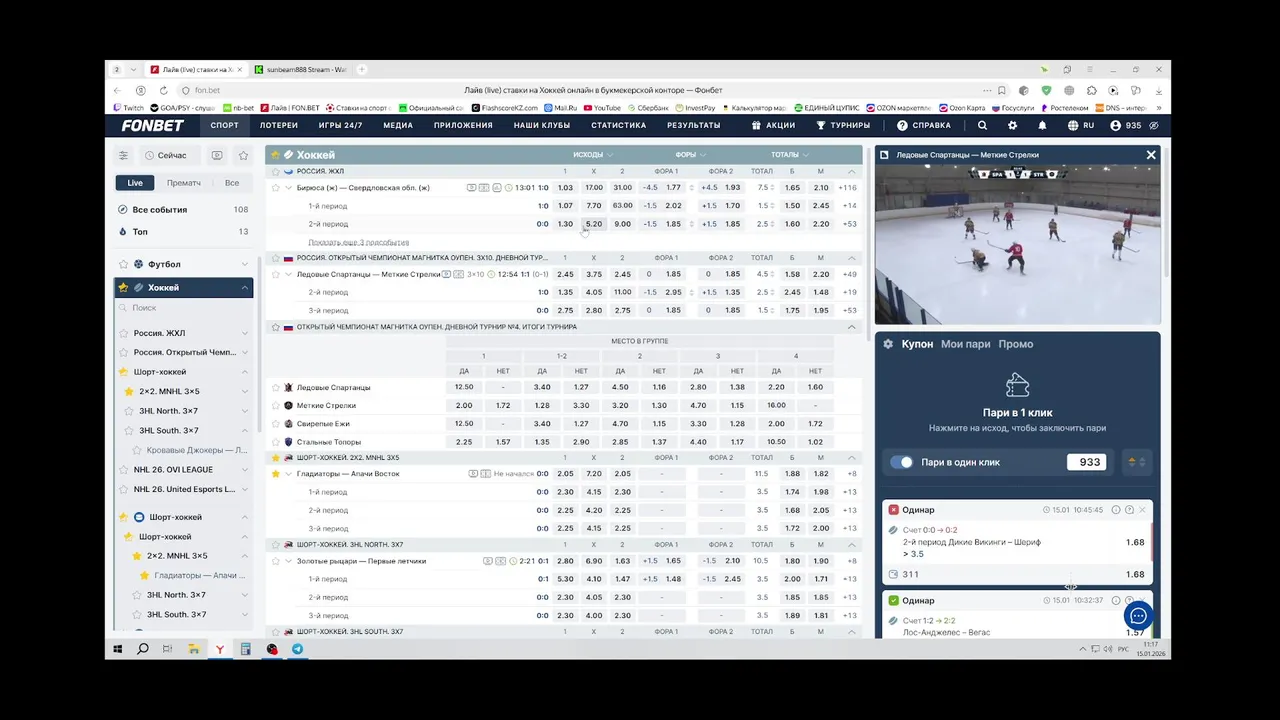Open ИГРЫ 24/7 menu
The width and height of the screenshot is (1280, 720).
click(x=340, y=125)
